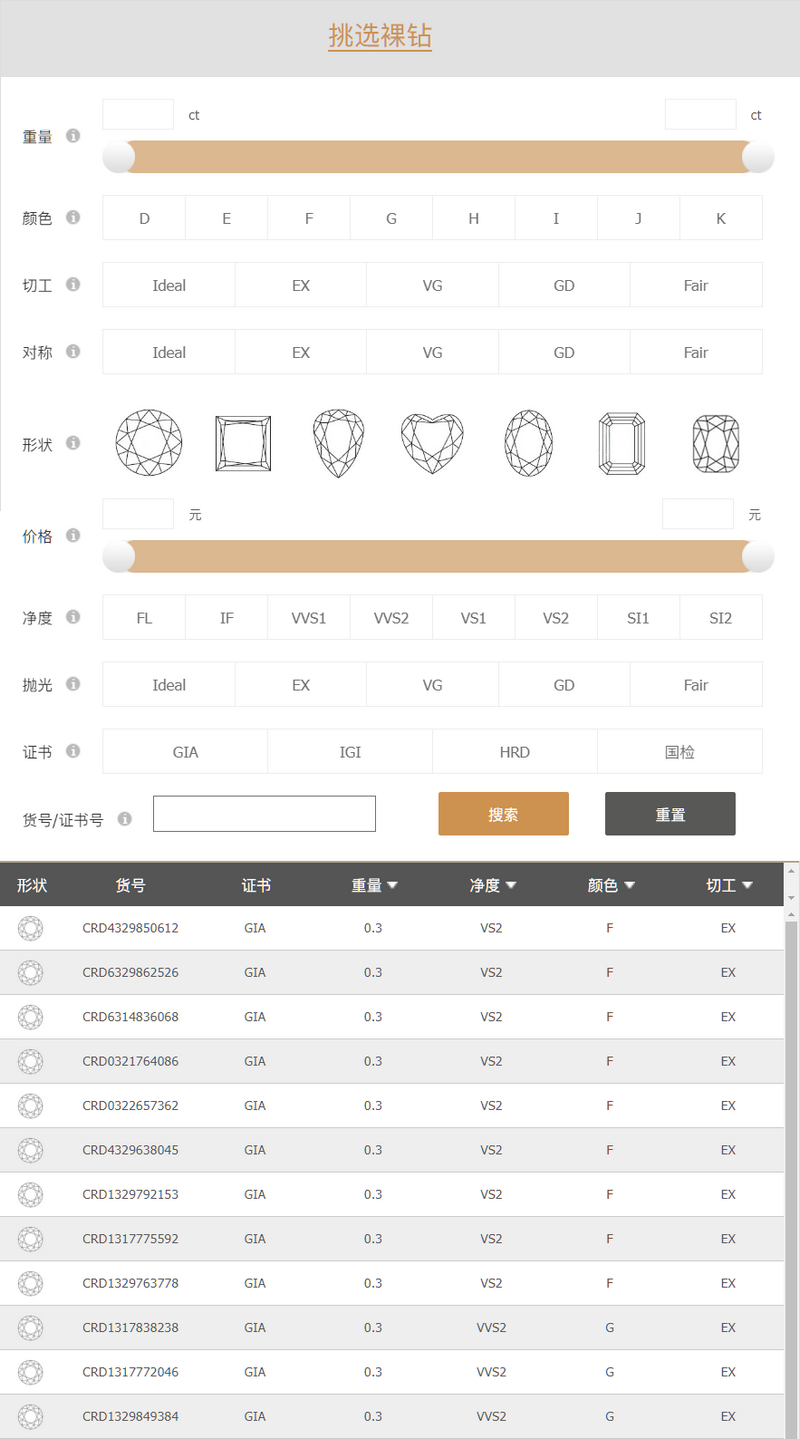Click the info icon beside 证书

pyautogui.click(x=72, y=751)
